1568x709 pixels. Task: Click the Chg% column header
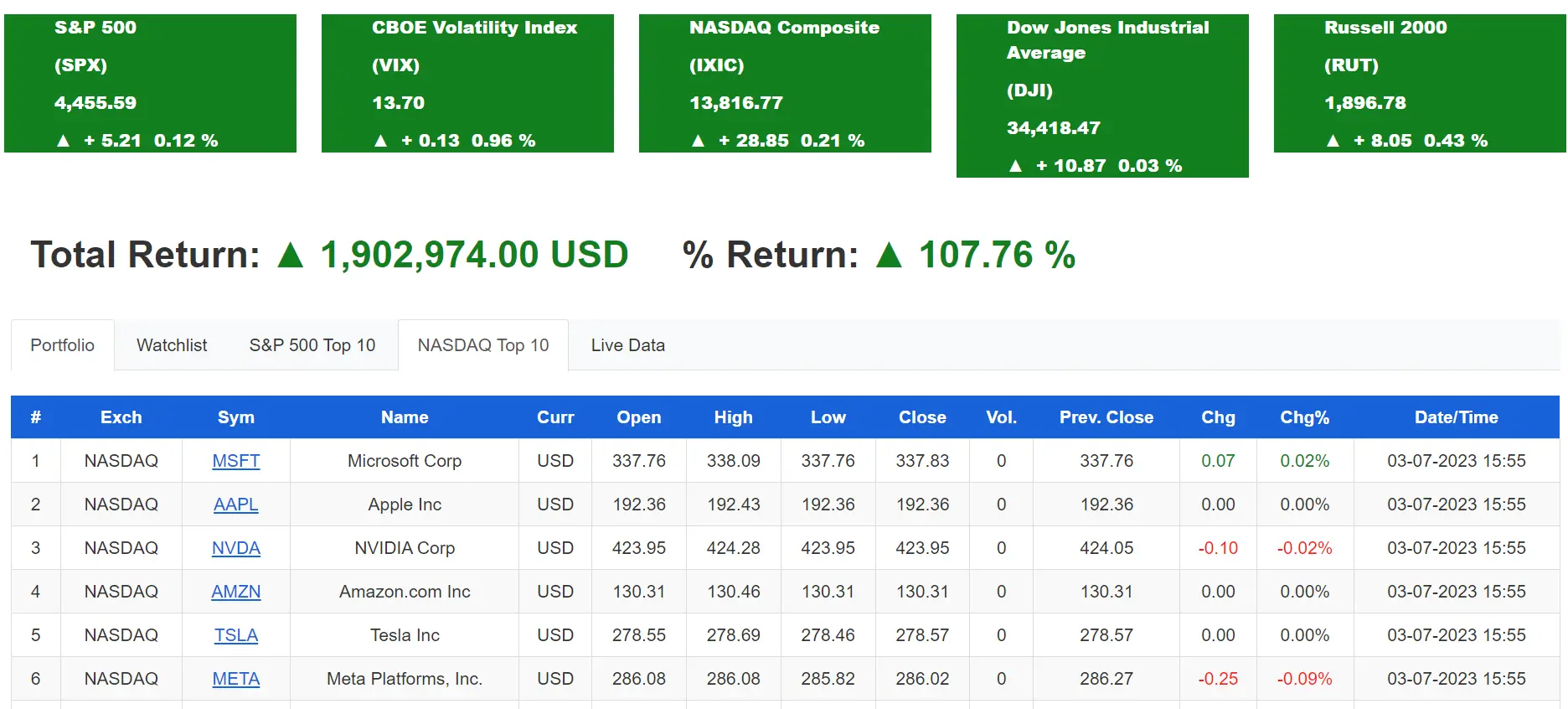[x=1305, y=417]
